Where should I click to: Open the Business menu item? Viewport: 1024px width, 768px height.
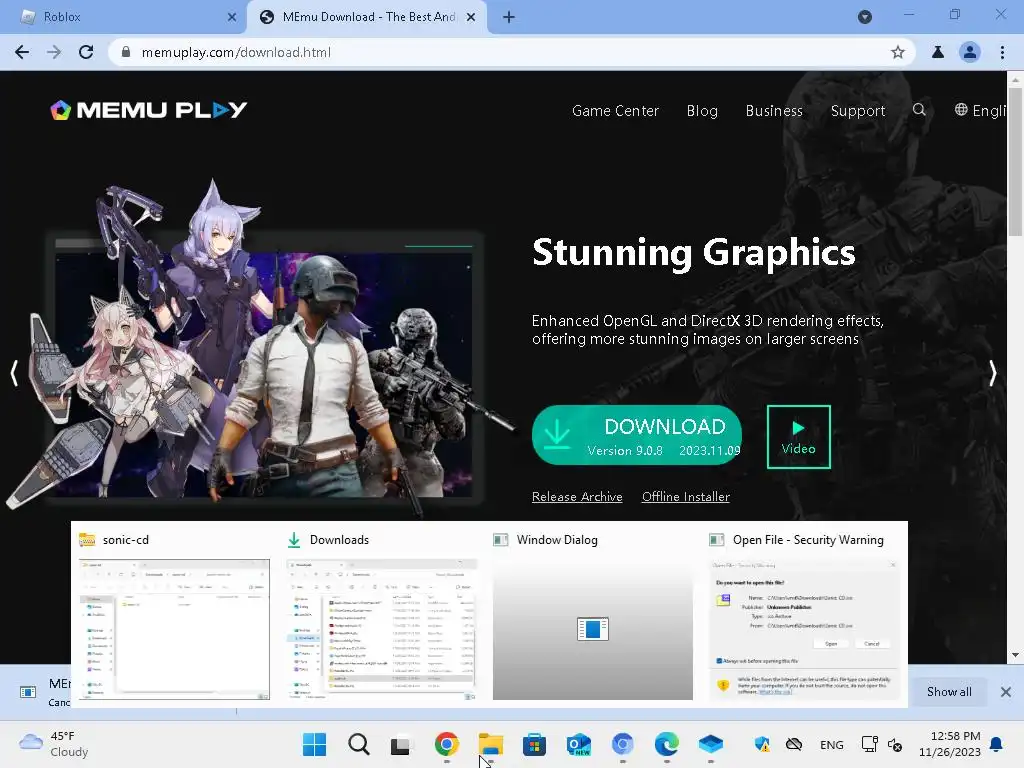click(x=774, y=111)
